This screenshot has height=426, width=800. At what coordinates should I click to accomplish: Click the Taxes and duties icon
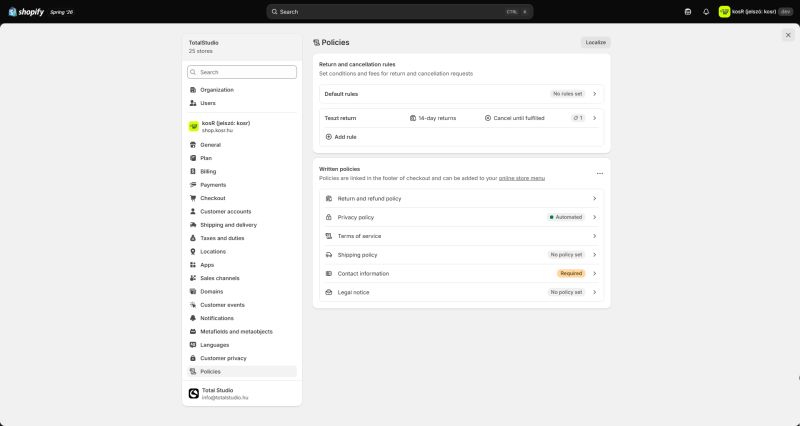(193, 238)
